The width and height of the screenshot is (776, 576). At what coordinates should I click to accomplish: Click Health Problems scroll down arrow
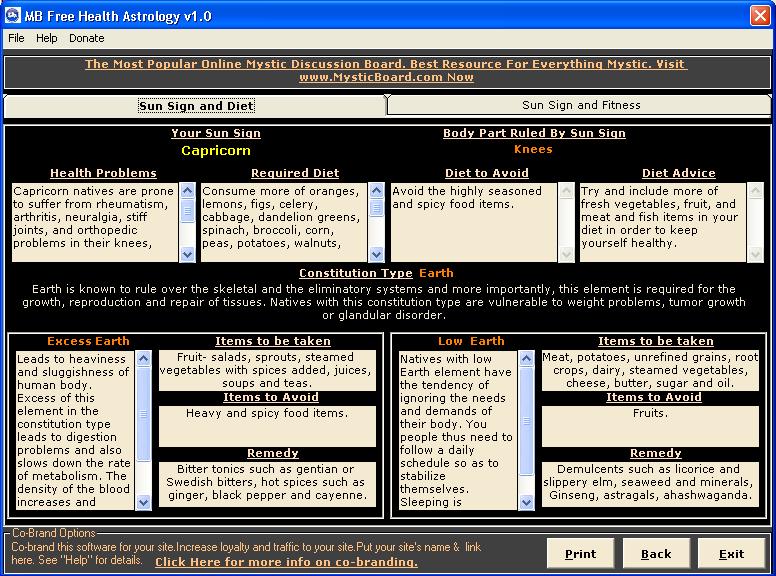[188, 254]
